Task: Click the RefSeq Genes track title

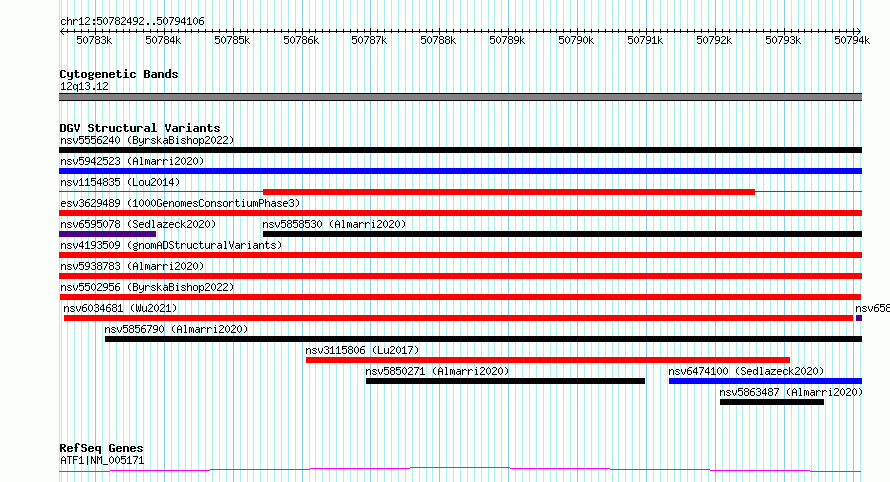Action: pos(101,449)
